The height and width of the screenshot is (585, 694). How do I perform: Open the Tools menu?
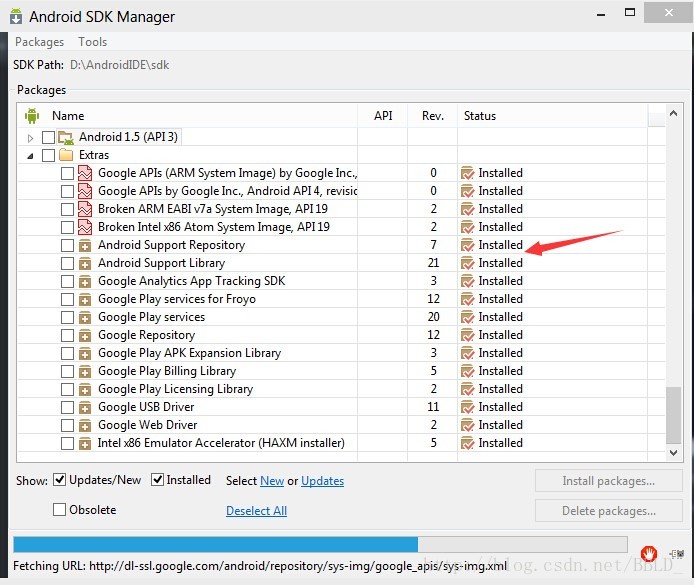coord(93,42)
